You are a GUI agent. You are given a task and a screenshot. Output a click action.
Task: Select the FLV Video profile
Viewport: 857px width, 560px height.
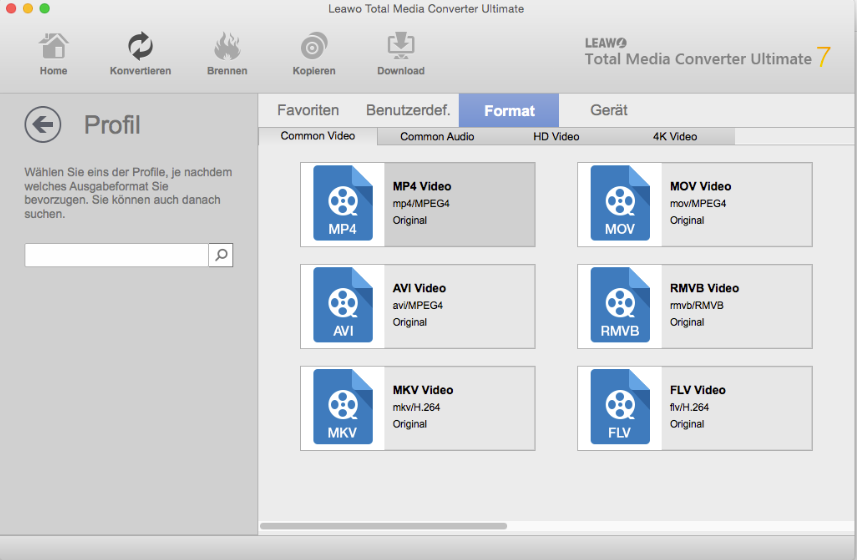[x=694, y=408]
